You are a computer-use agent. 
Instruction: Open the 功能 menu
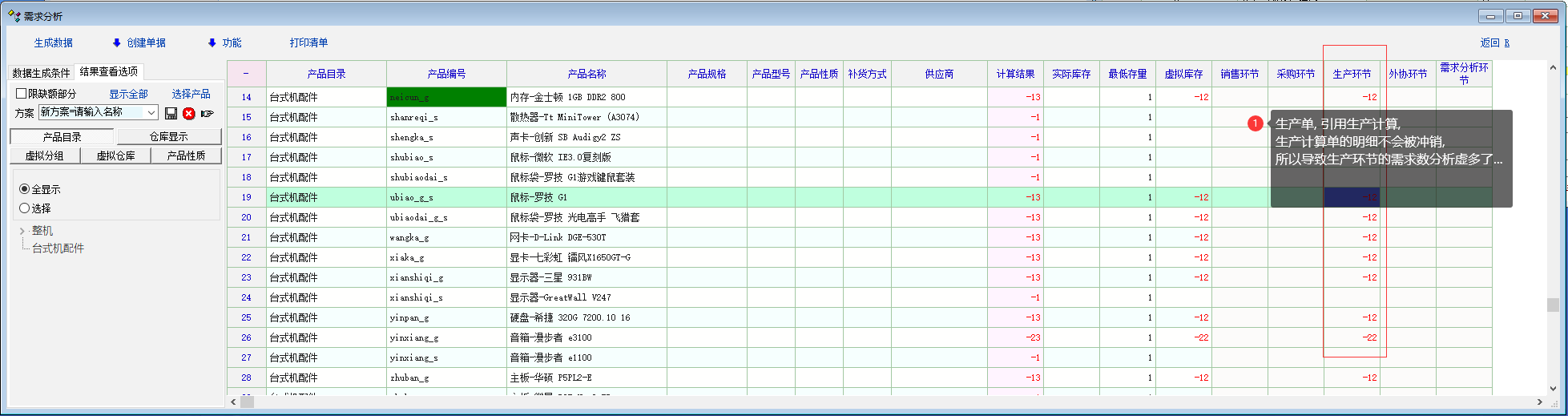coord(225,43)
